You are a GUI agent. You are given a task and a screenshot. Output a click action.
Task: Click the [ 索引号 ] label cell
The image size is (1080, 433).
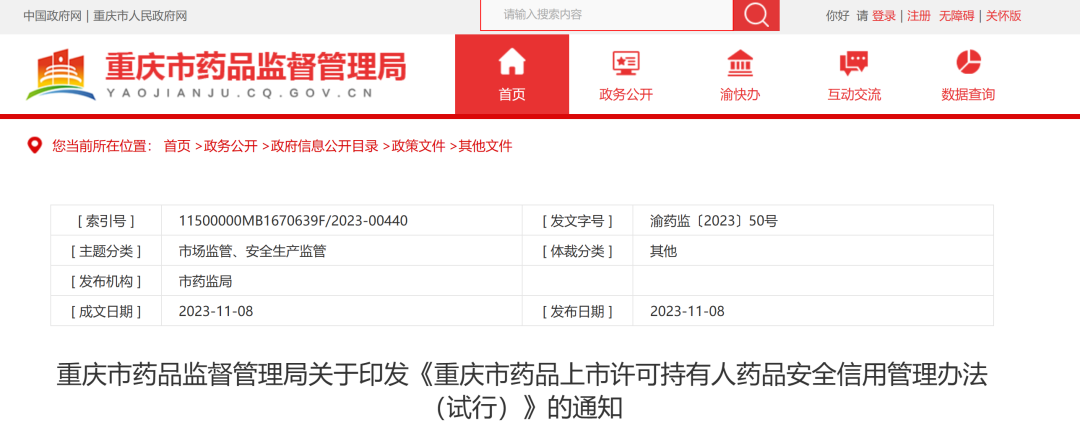(x=105, y=221)
